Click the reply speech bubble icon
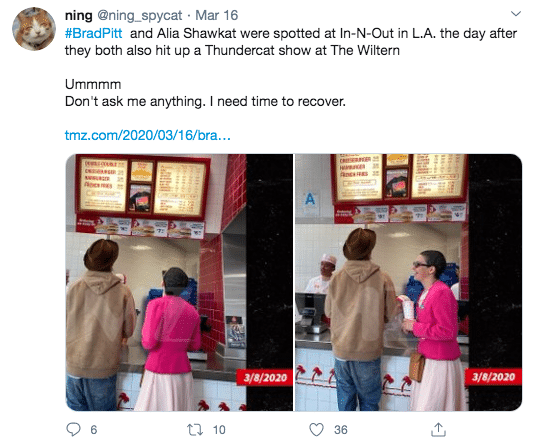 (x=73, y=429)
